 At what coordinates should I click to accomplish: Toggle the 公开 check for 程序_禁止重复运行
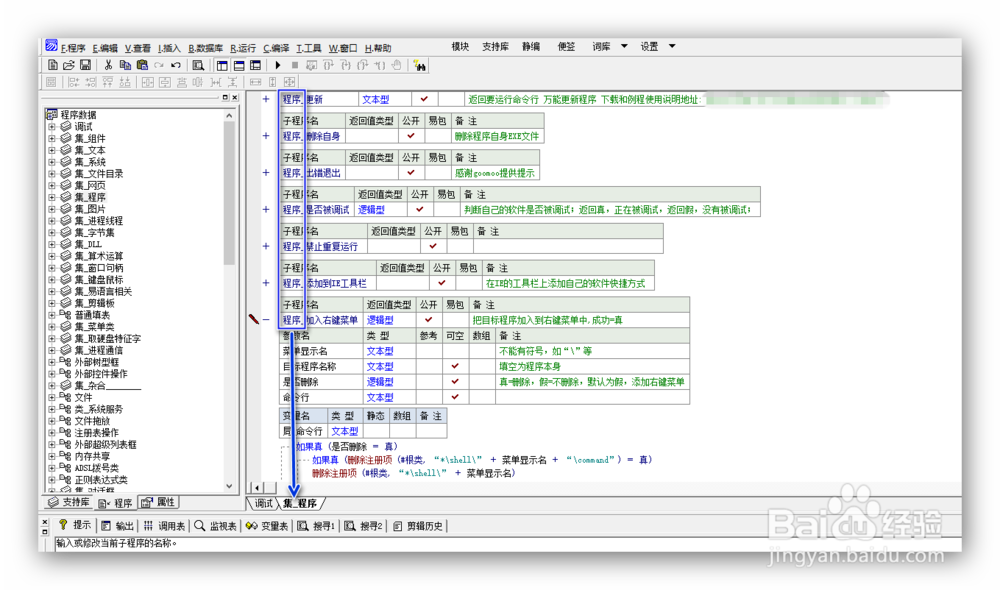tap(433, 246)
